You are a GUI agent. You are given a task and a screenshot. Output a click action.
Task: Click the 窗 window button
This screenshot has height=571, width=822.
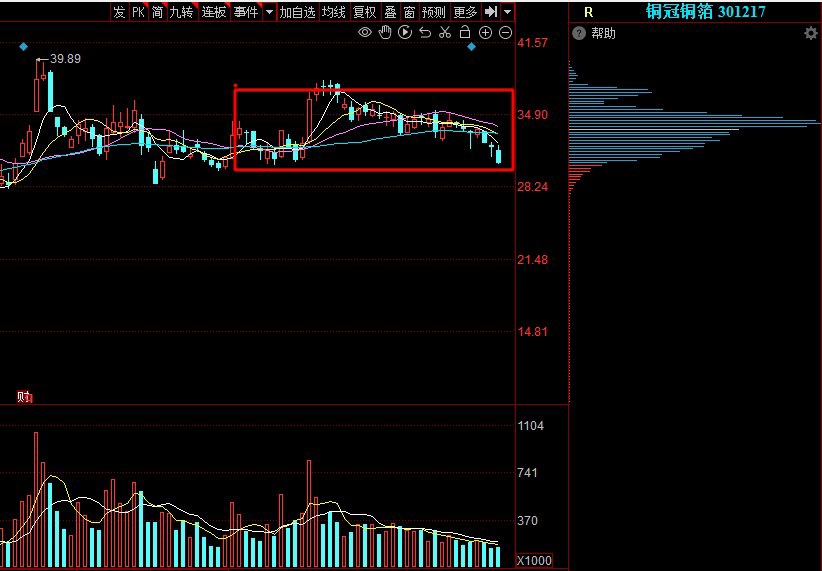pyautogui.click(x=409, y=12)
